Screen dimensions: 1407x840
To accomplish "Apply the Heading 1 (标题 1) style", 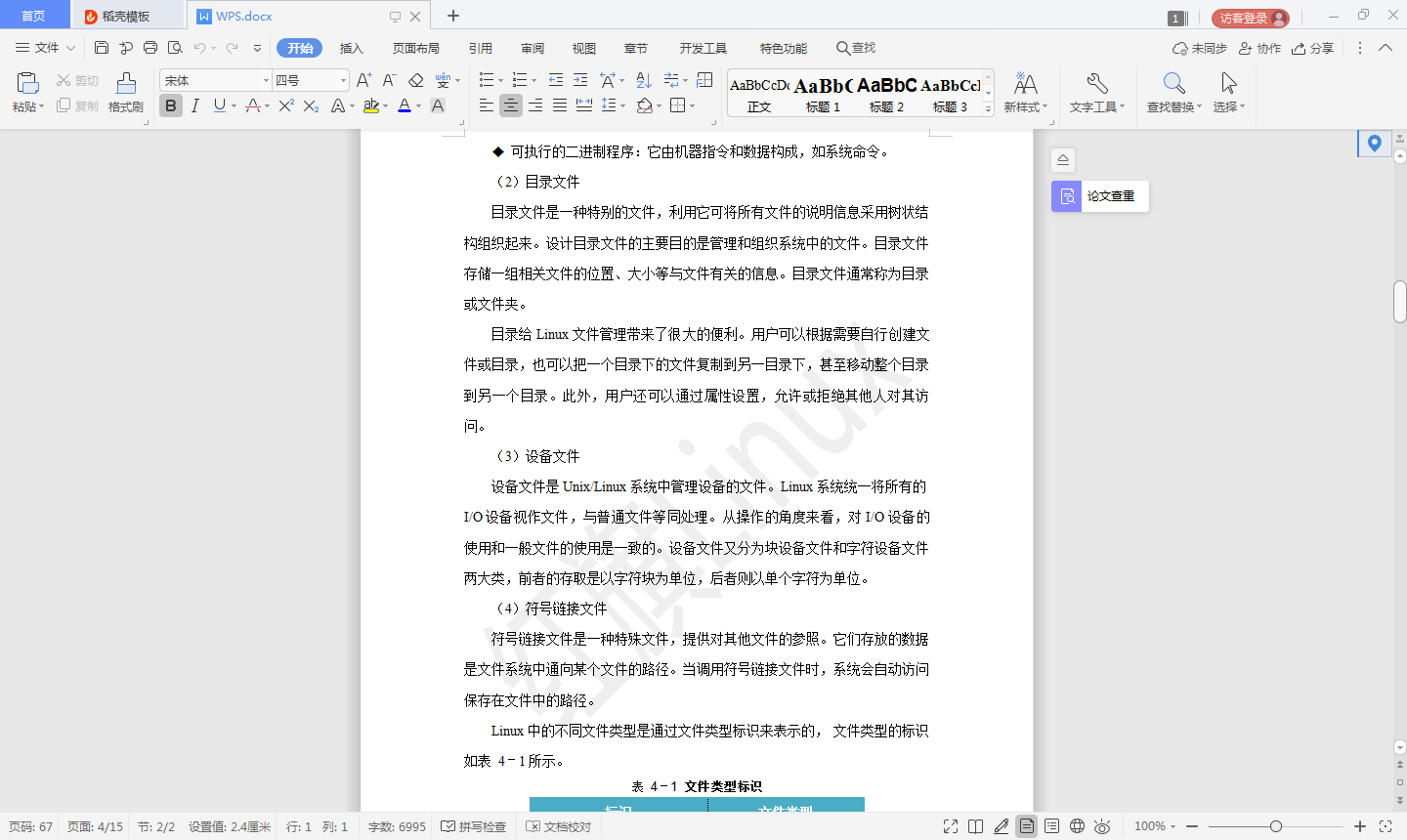I will pyautogui.click(x=823, y=95).
